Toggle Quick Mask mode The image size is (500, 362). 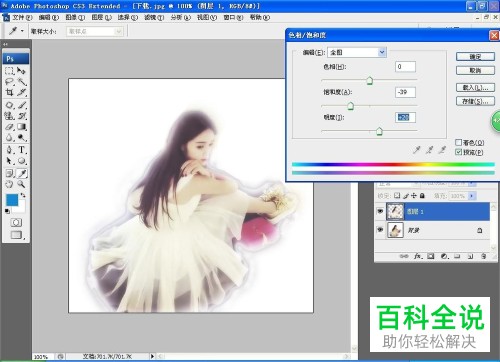16,222
